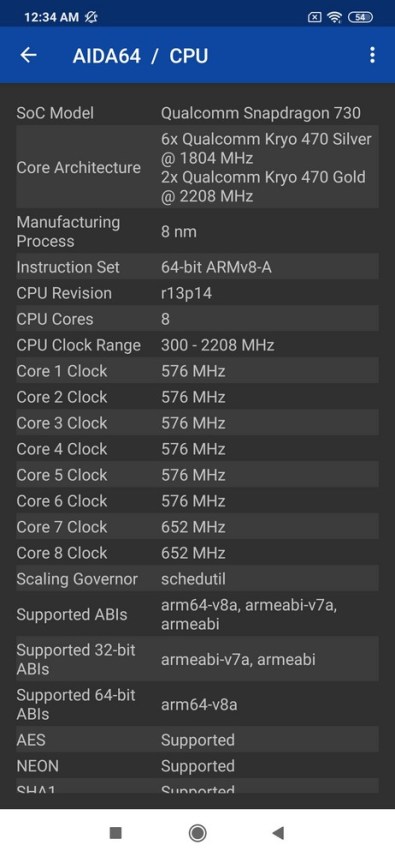Select the Core Architecture row

pyautogui.click(x=197, y=167)
